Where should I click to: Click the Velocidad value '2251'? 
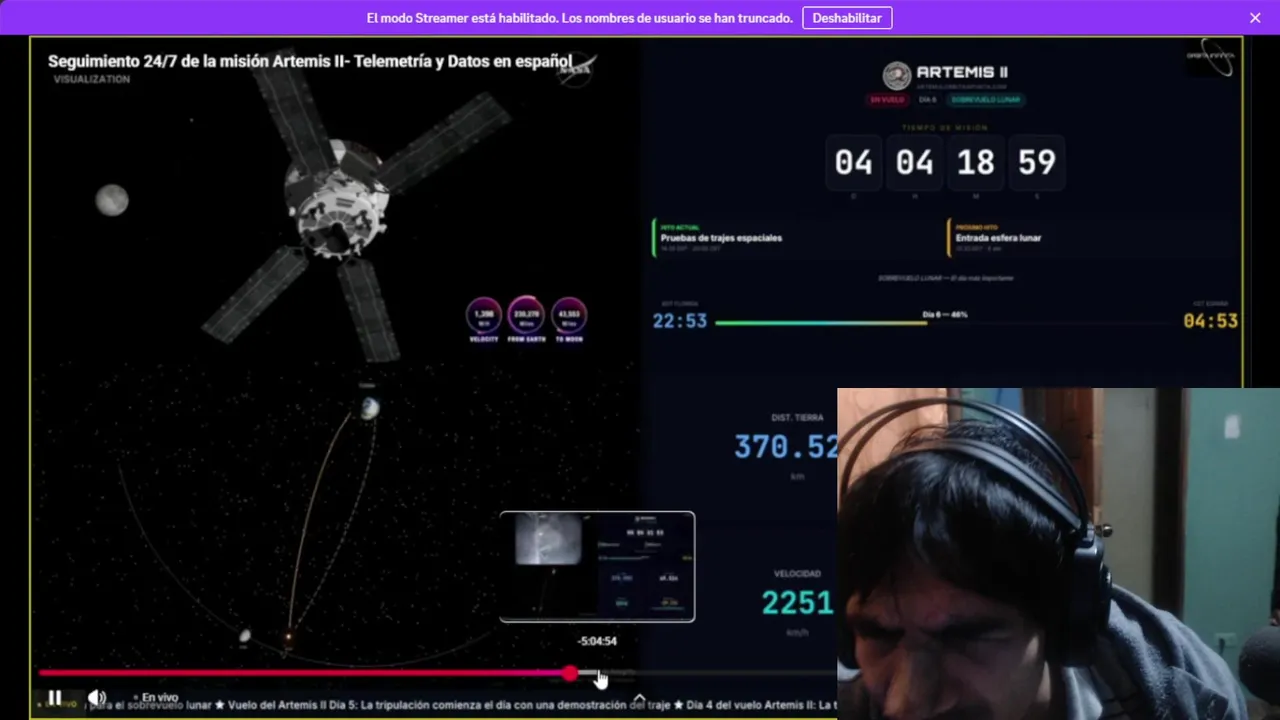pos(797,602)
